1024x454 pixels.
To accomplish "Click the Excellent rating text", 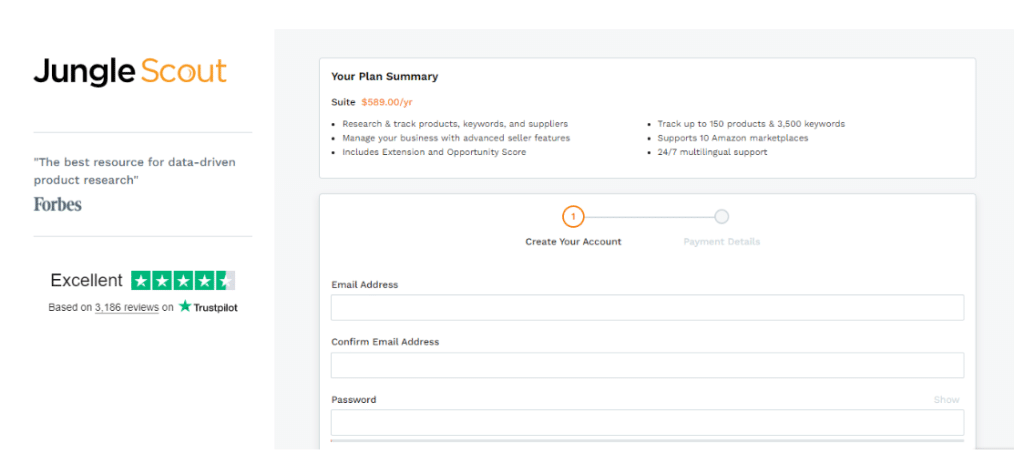I will [87, 281].
